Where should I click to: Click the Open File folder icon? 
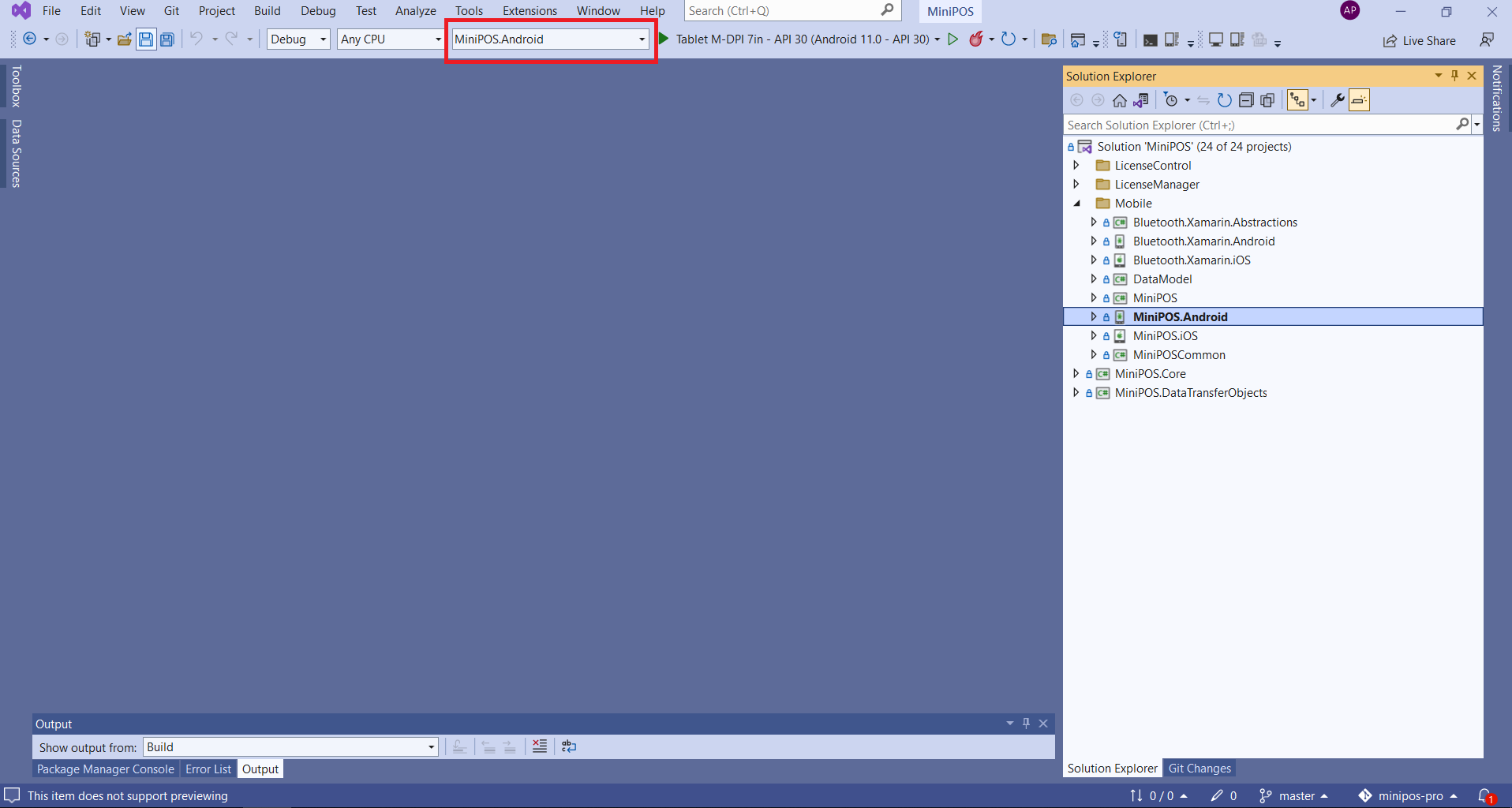coord(124,39)
